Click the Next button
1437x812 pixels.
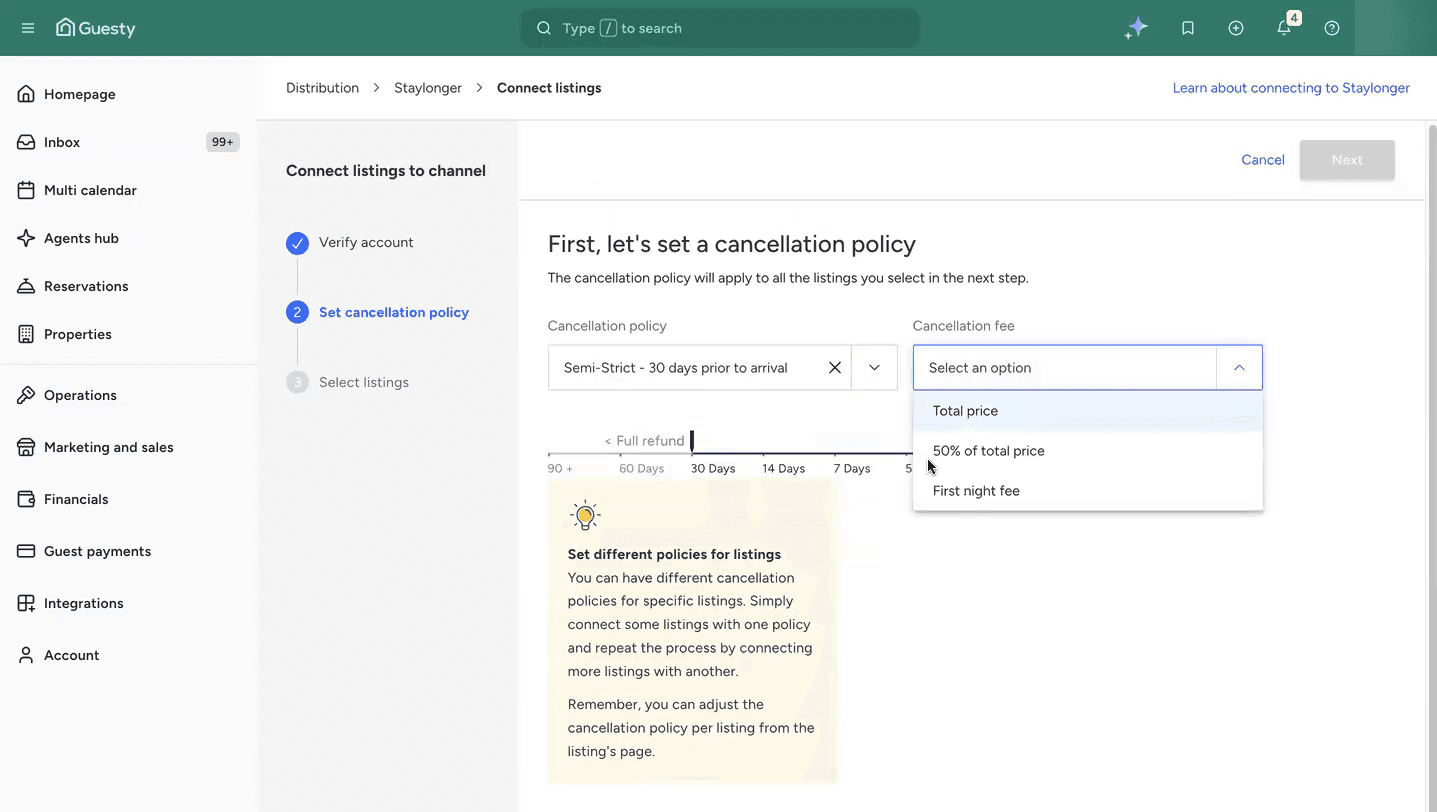tap(1347, 160)
